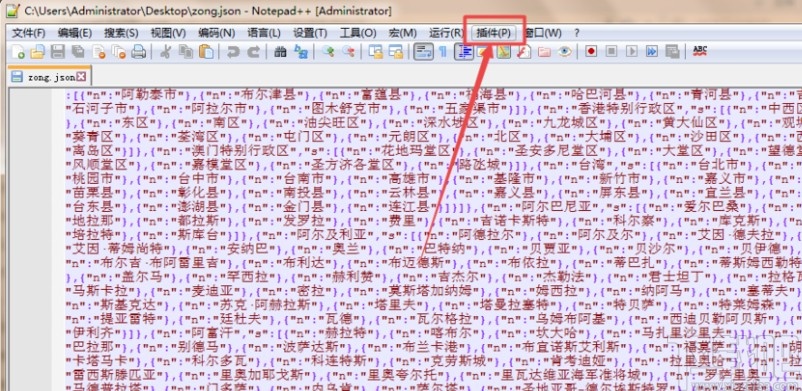The height and width of the screenshot is (391, 802).
Task: Redo the last undone edit
Action: [253, 52]
